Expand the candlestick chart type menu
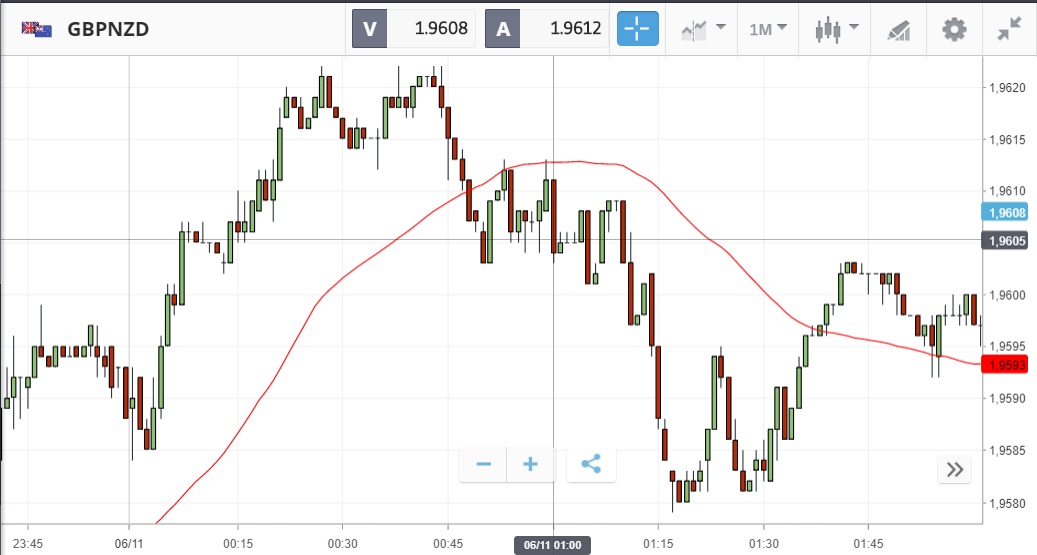The width and height of the screenshot is (1037, 555). (836, 28)
